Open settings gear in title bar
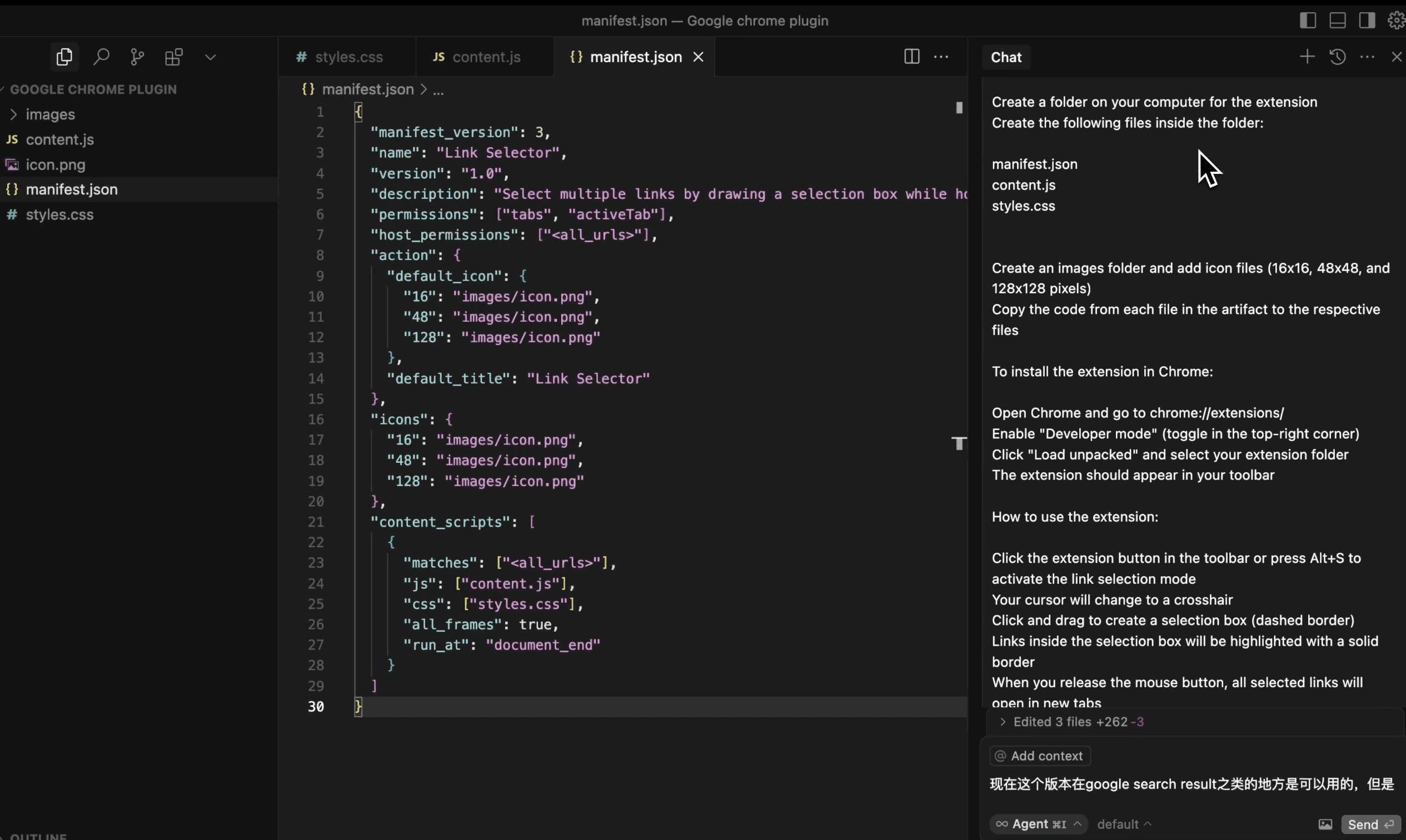 point(1397,21)
